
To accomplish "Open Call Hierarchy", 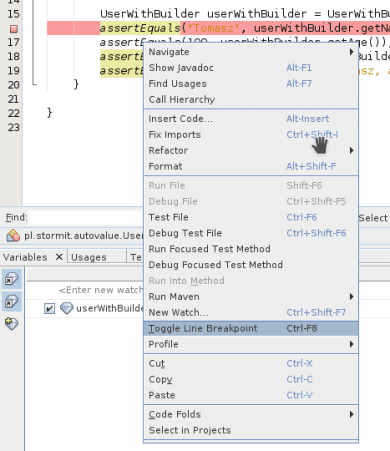I will point(251,99).
